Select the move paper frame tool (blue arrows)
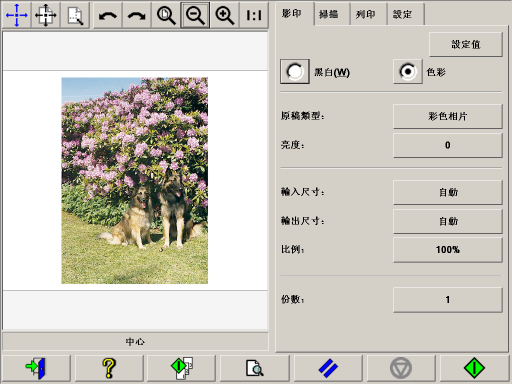Viewport: 512px width, 384px height. point(16,15)
